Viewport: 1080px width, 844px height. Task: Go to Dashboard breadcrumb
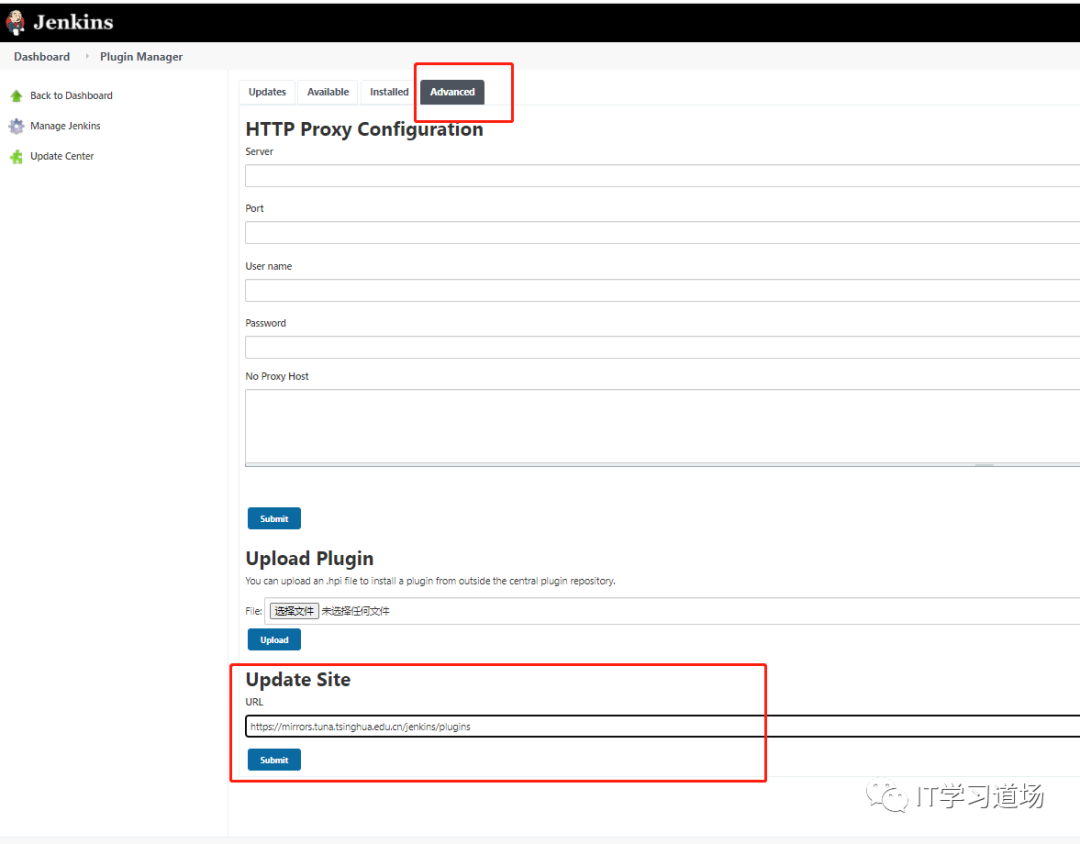click(42, 56)
